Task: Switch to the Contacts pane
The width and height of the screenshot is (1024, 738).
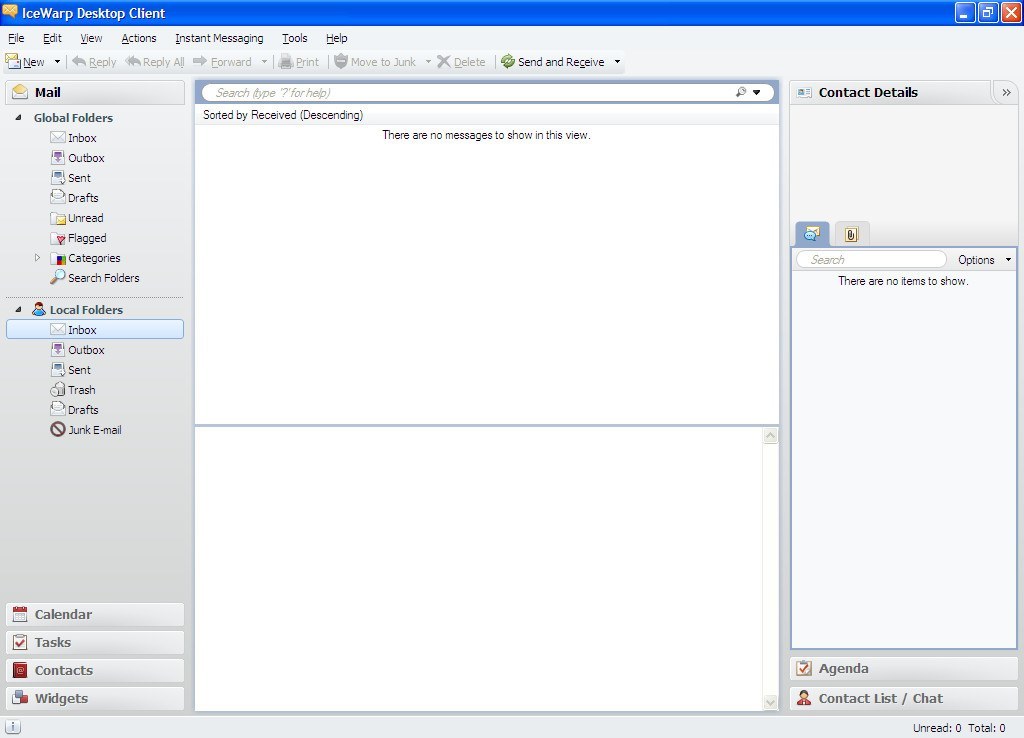Action: click(x=95, y=671)
